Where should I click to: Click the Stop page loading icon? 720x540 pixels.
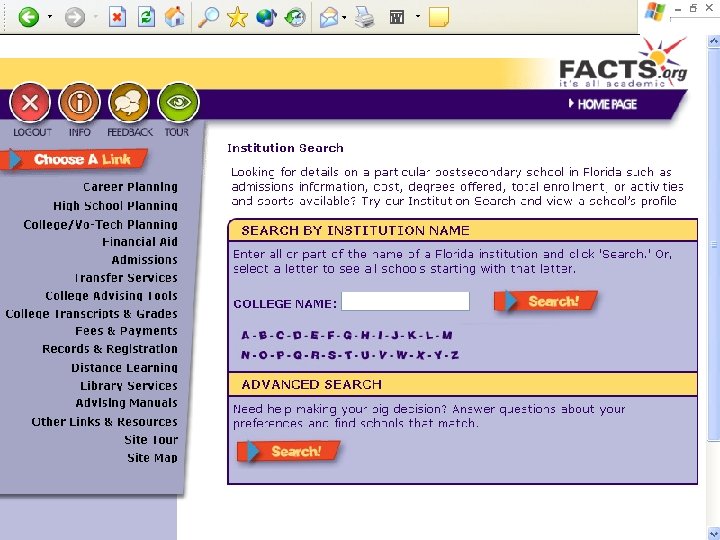[117, 17]
